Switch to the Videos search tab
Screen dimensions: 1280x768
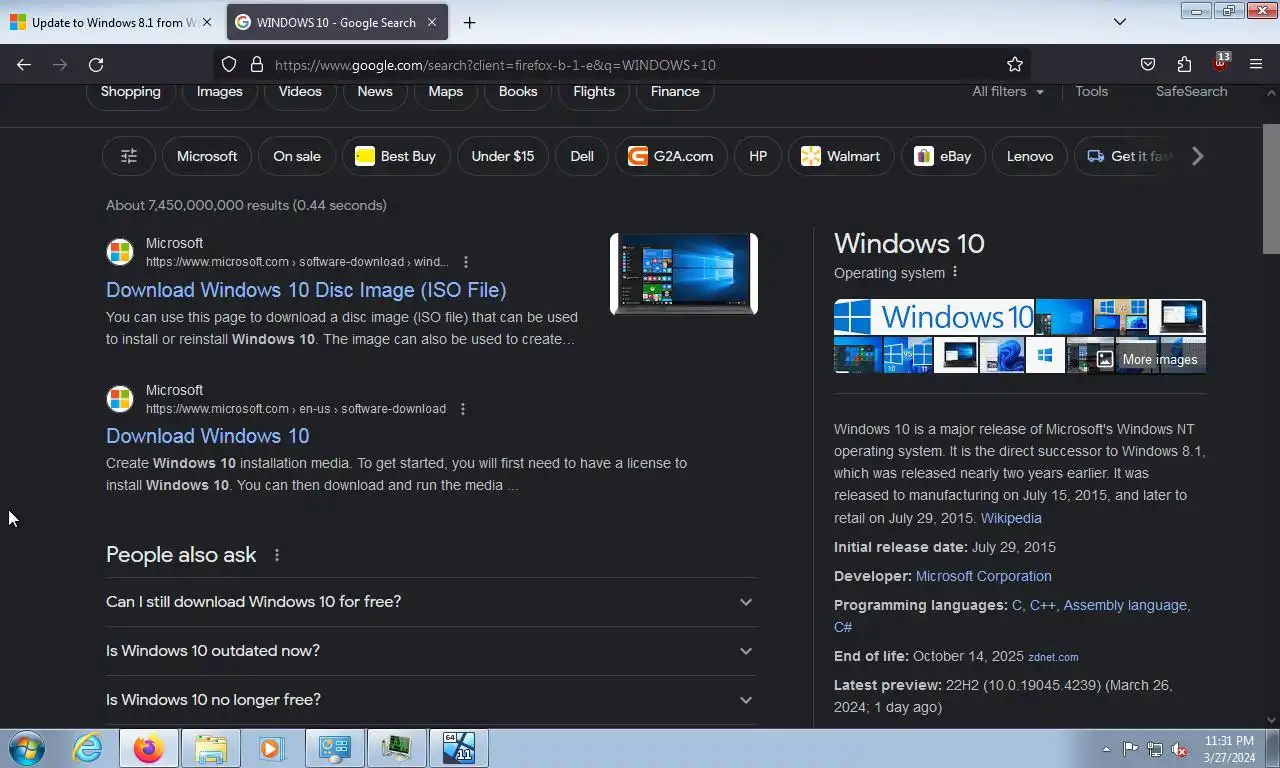300,92
